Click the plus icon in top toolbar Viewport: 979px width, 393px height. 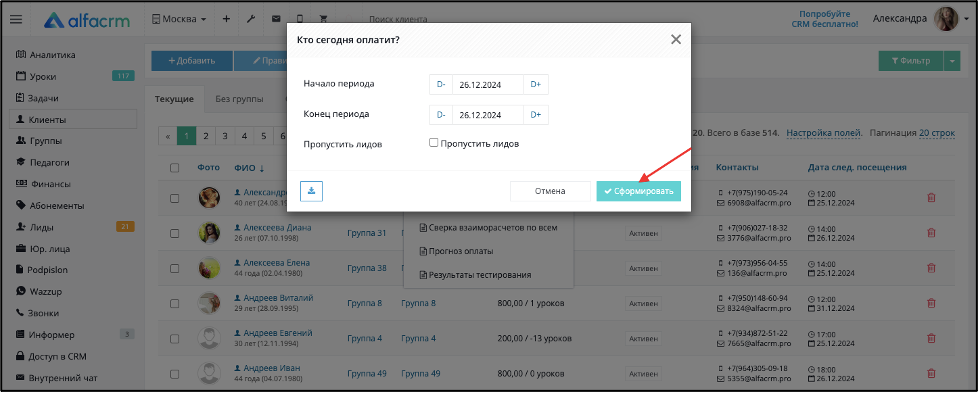pos(227,19)
